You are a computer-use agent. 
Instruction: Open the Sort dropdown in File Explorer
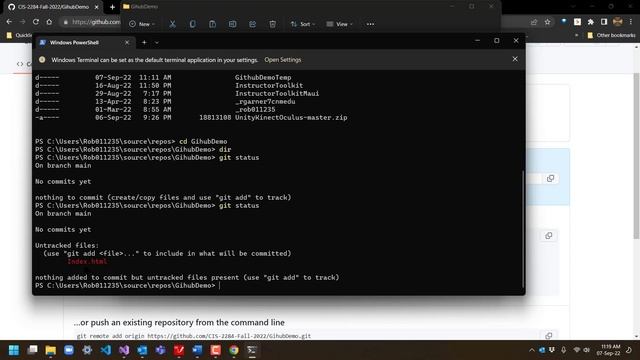pos(302,24)
